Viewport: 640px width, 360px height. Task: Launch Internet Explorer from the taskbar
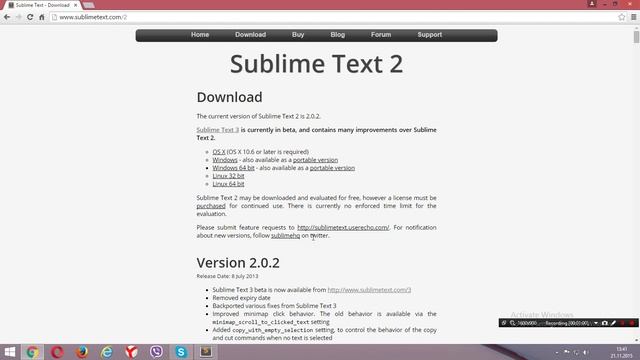coord(107,352)
